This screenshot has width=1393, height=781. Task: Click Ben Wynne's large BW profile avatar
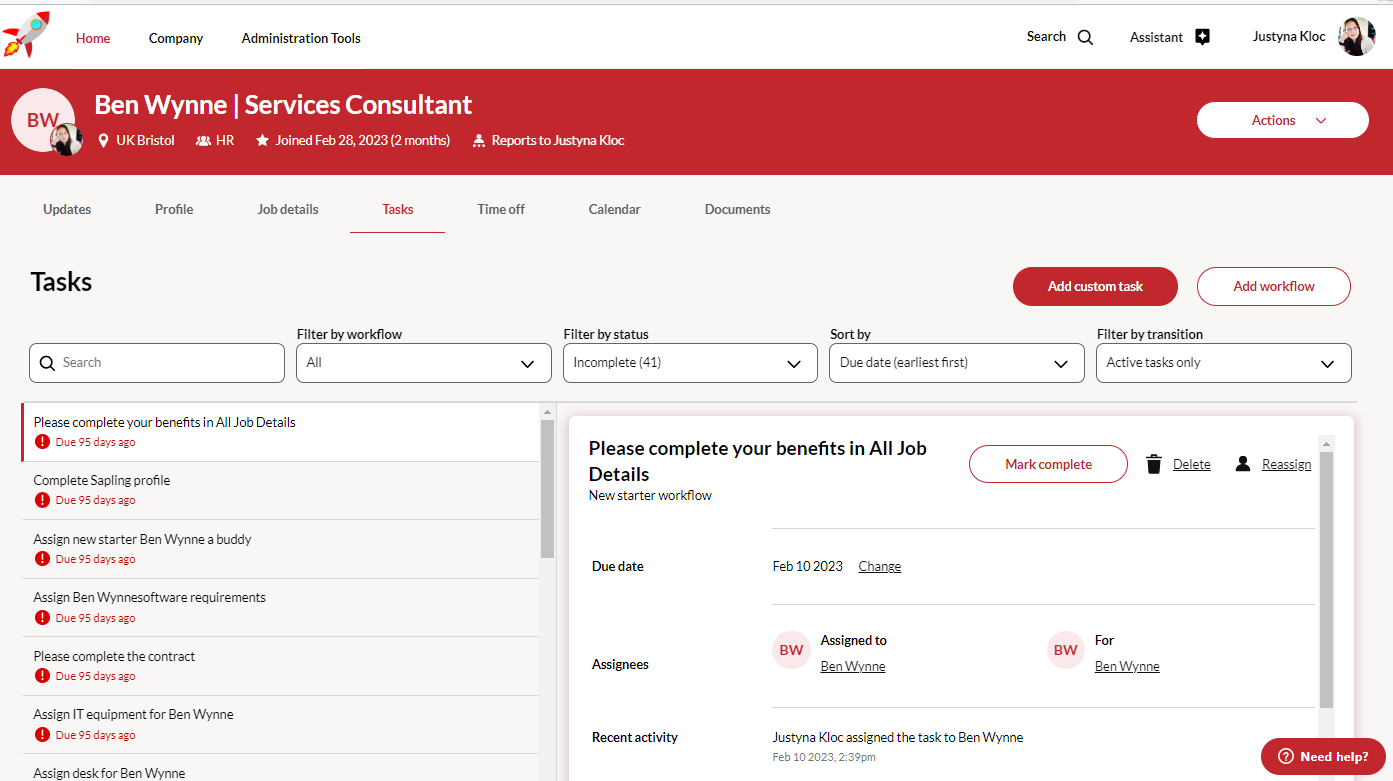pos(42,120)
